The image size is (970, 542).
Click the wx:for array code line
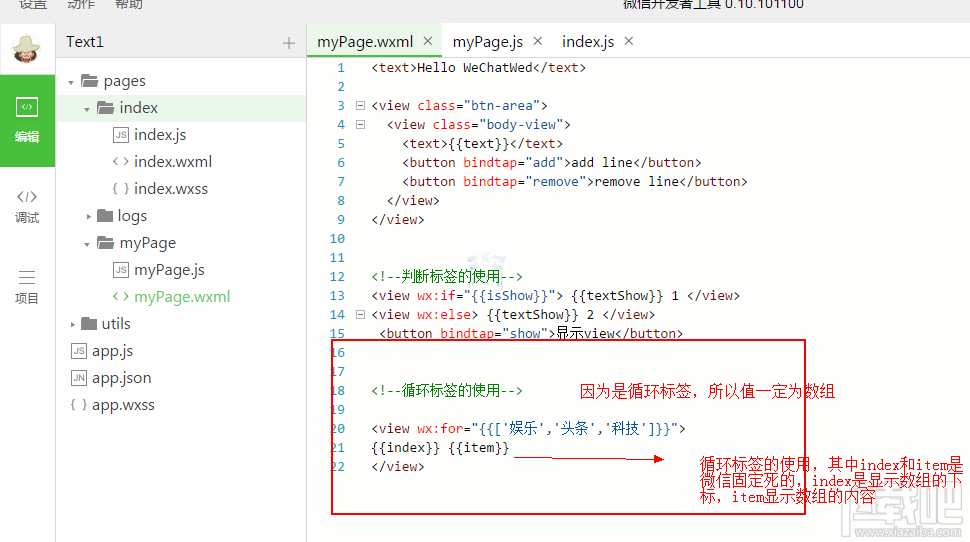click(528, 429)
